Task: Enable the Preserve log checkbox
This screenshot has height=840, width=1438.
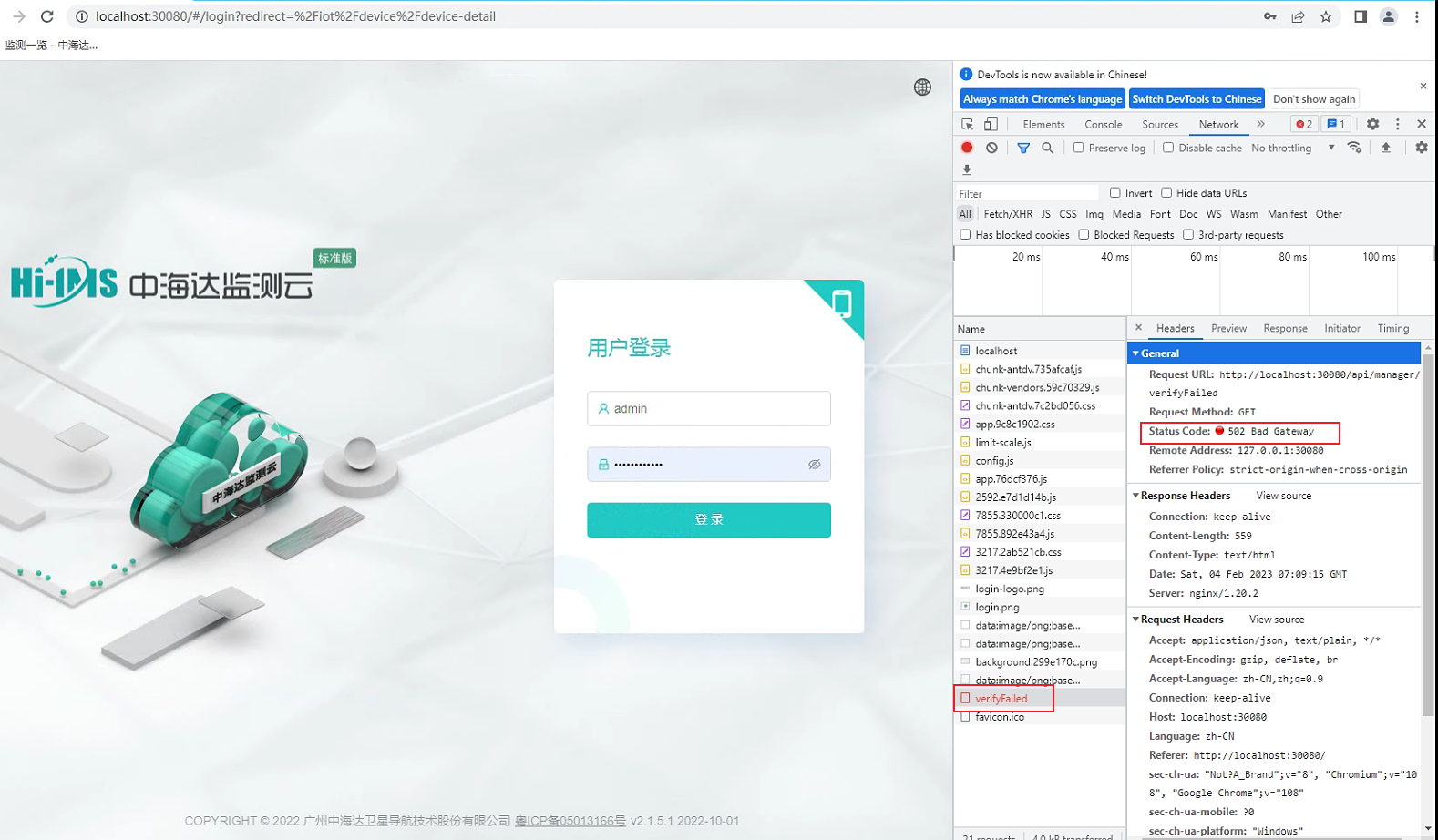Action: tap(1079, 148)
